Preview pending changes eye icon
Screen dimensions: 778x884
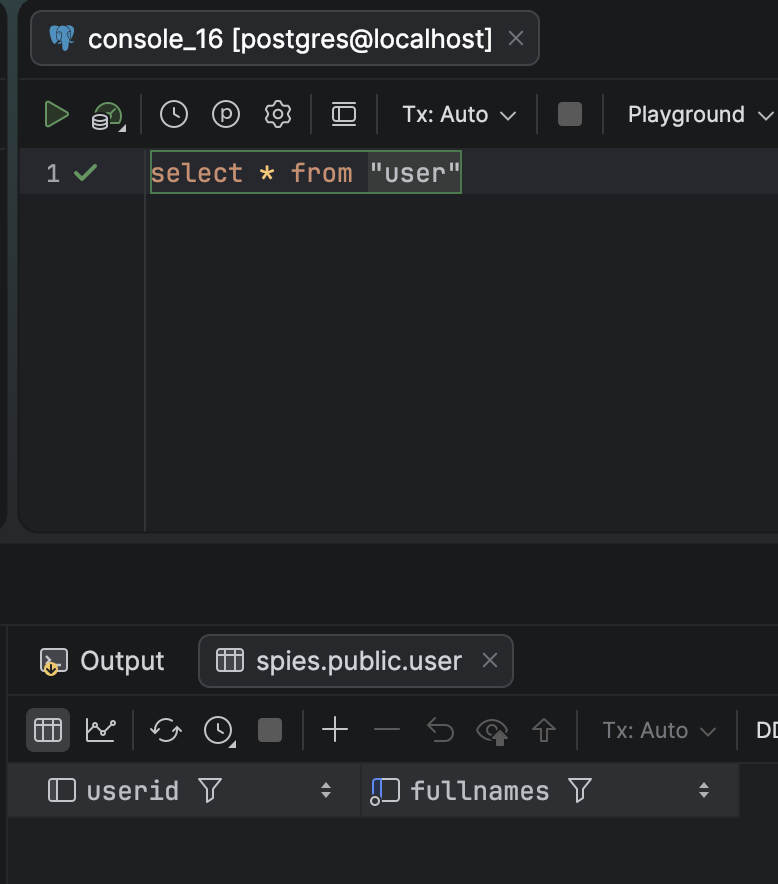point(492,731)
